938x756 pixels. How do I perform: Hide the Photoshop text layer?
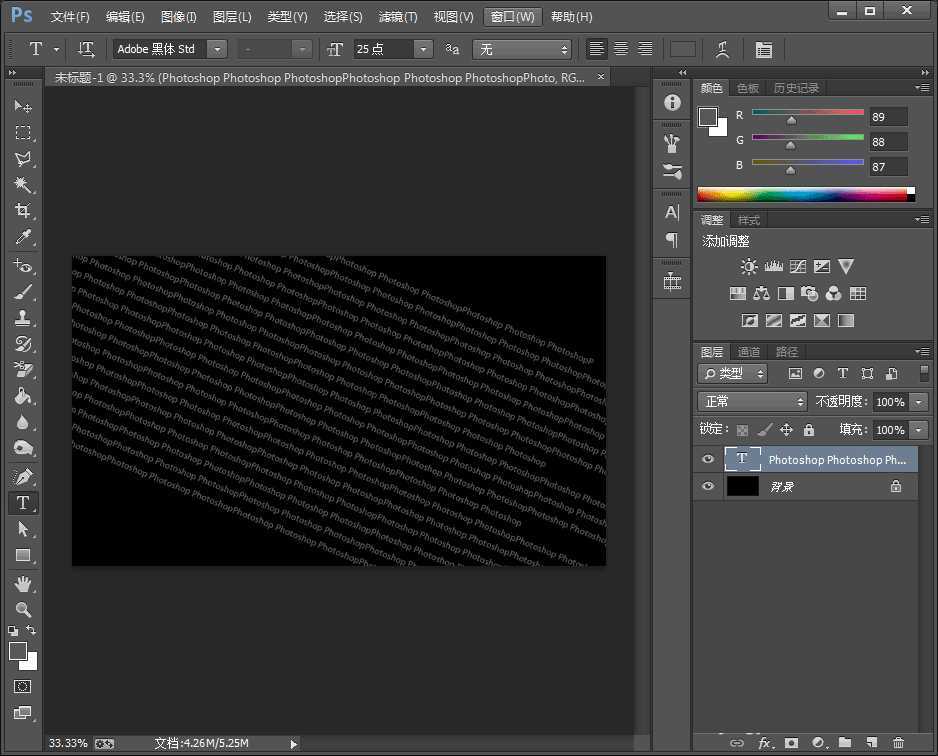click(707, 459)
